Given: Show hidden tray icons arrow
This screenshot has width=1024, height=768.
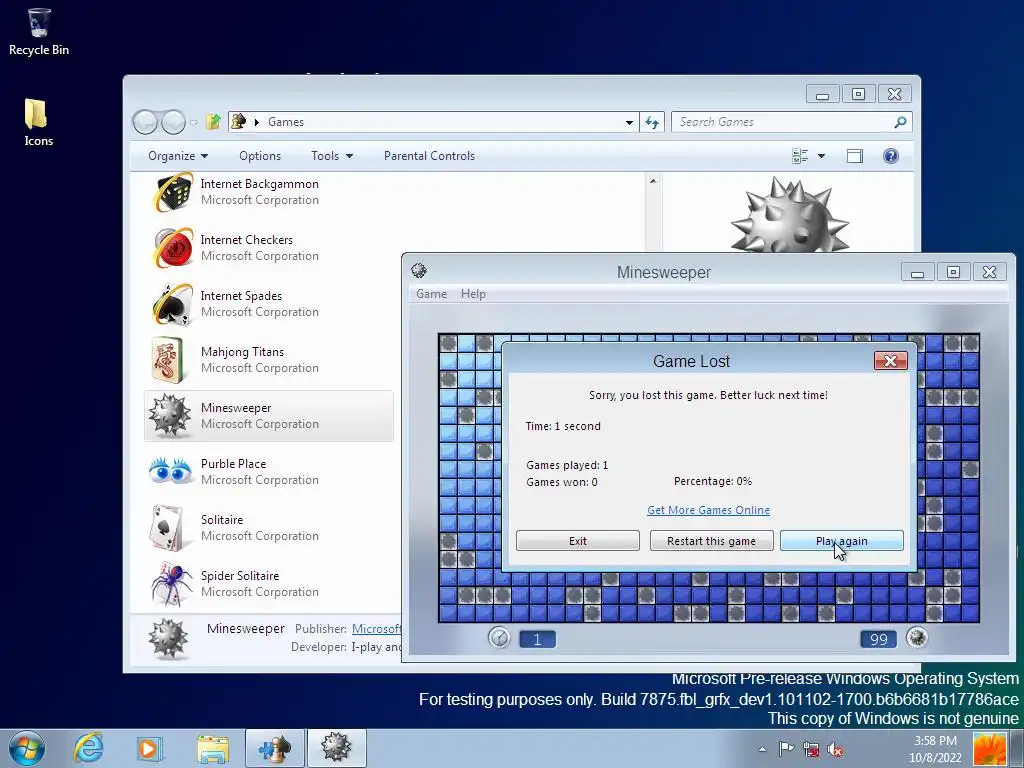Looking at the screenshot, I should pyautogui.click(x=762, y=749).
